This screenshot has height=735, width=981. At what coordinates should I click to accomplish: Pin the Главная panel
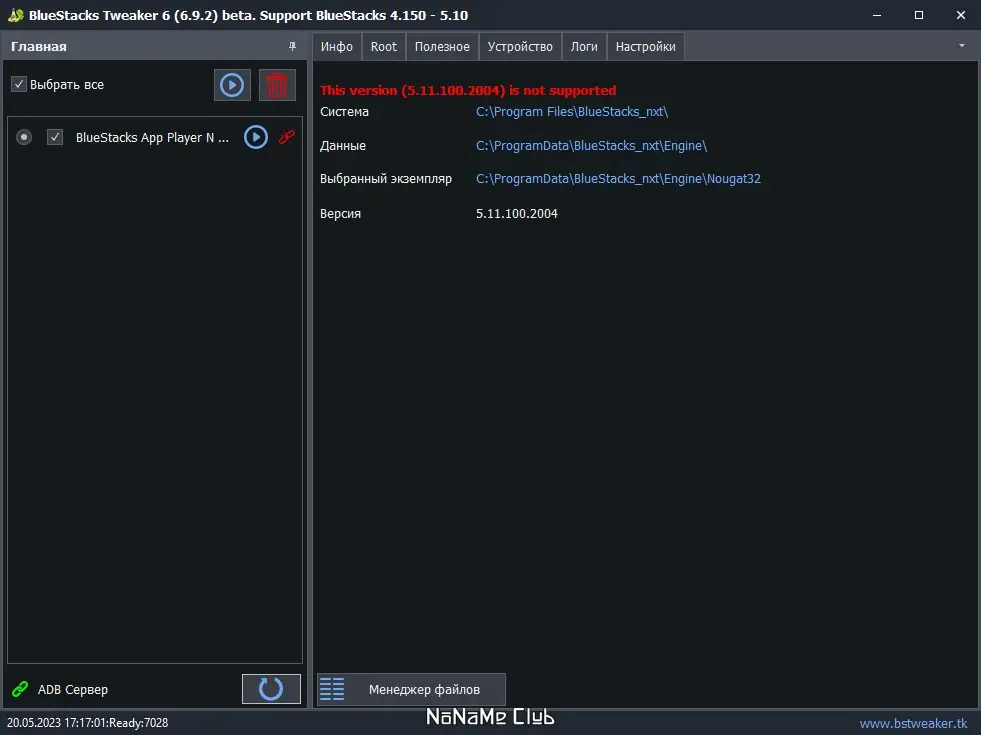[292, 46]
